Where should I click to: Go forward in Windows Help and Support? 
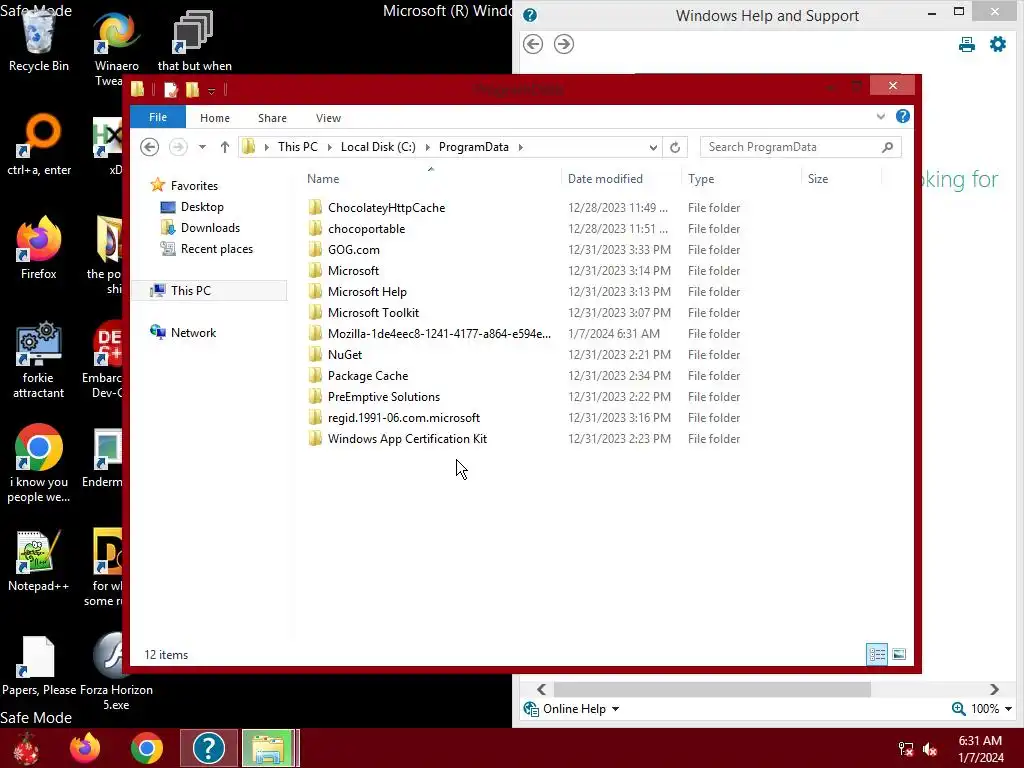pos(564,44)
